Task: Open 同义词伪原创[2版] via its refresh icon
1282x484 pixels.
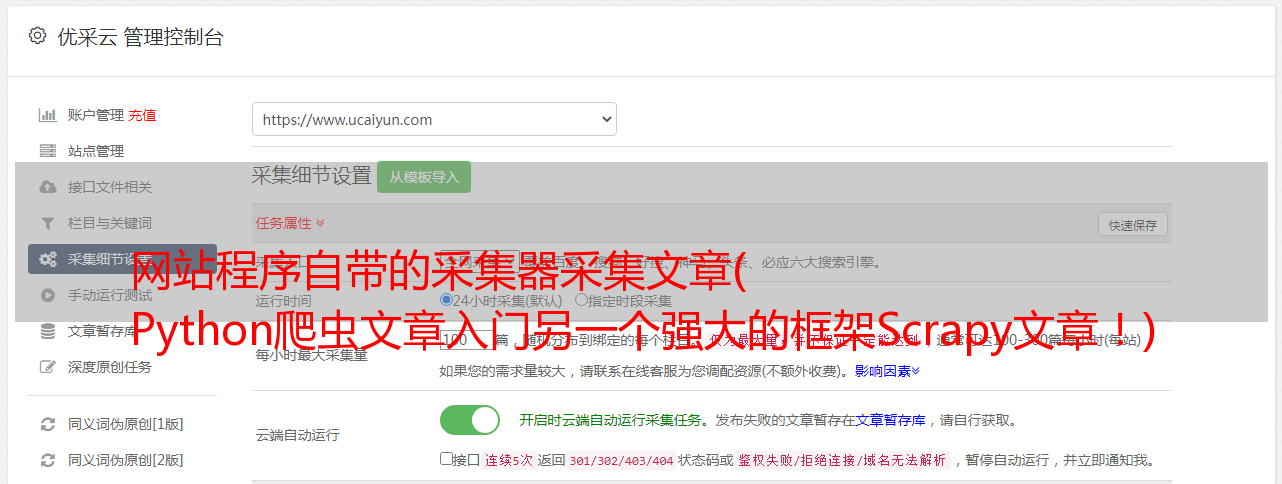Action: click(x=47, y=460)
